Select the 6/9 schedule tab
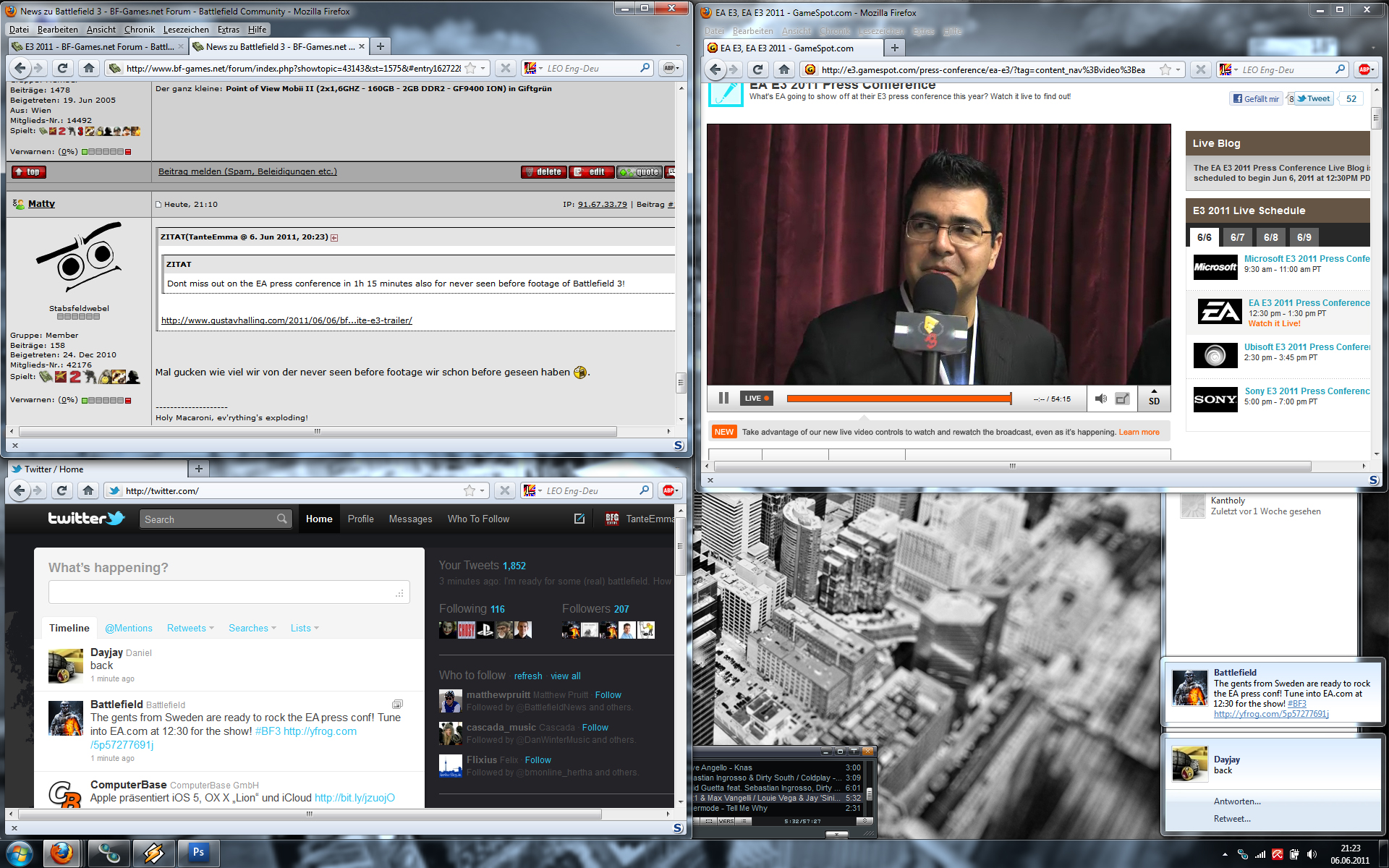1389x868 pixels. (x=1304, y=237)
